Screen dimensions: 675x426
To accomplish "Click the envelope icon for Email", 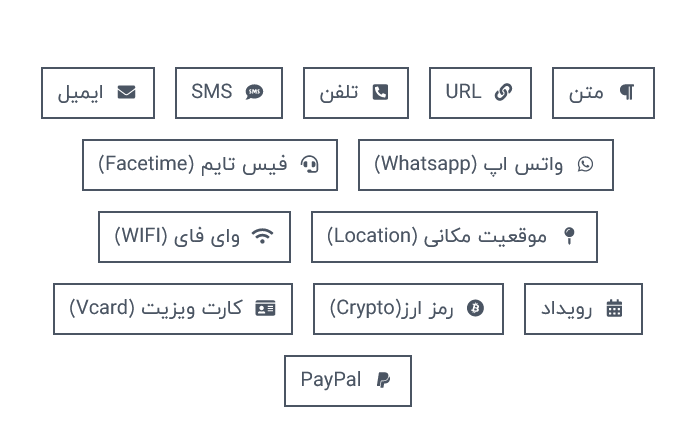I will (x=126, y=93).
